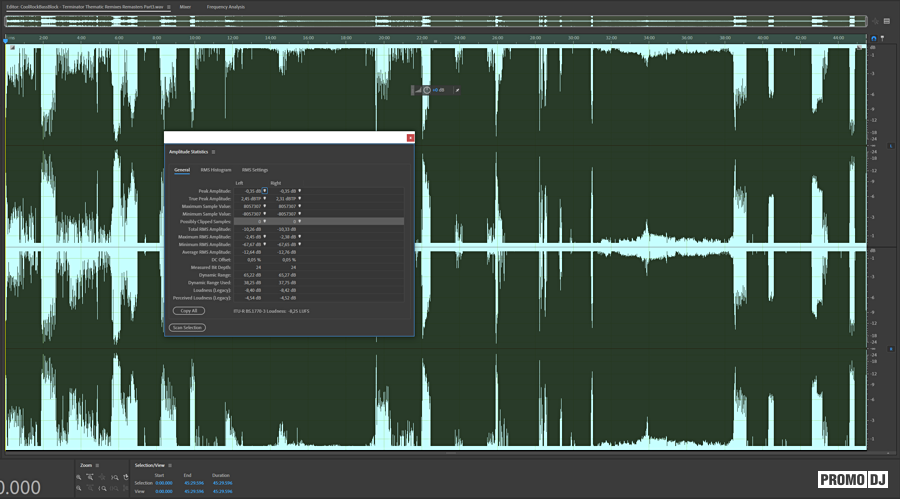Click the Copy All button
This screenshot has width=900, height=499.
tap(189, 311)
